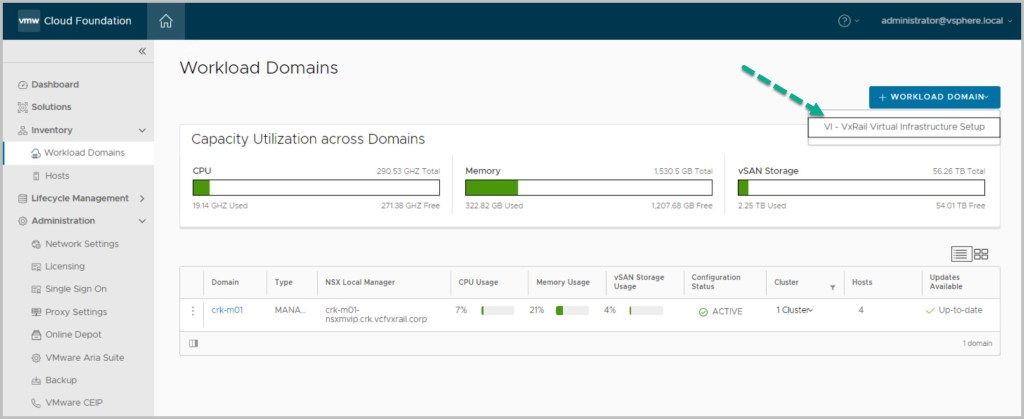Select VI - VxRail Virtual Infrastructure Setup
The image size is (1024, 419).
click(x=903, y=127)
